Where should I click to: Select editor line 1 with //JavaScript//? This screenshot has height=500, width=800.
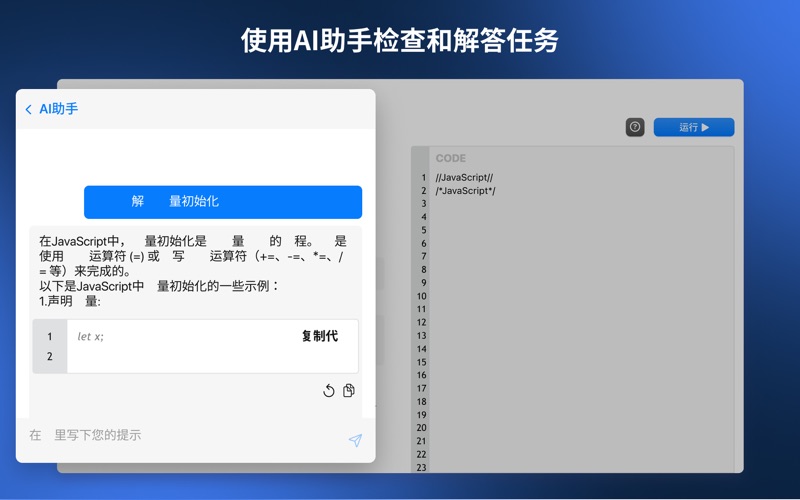464,178
